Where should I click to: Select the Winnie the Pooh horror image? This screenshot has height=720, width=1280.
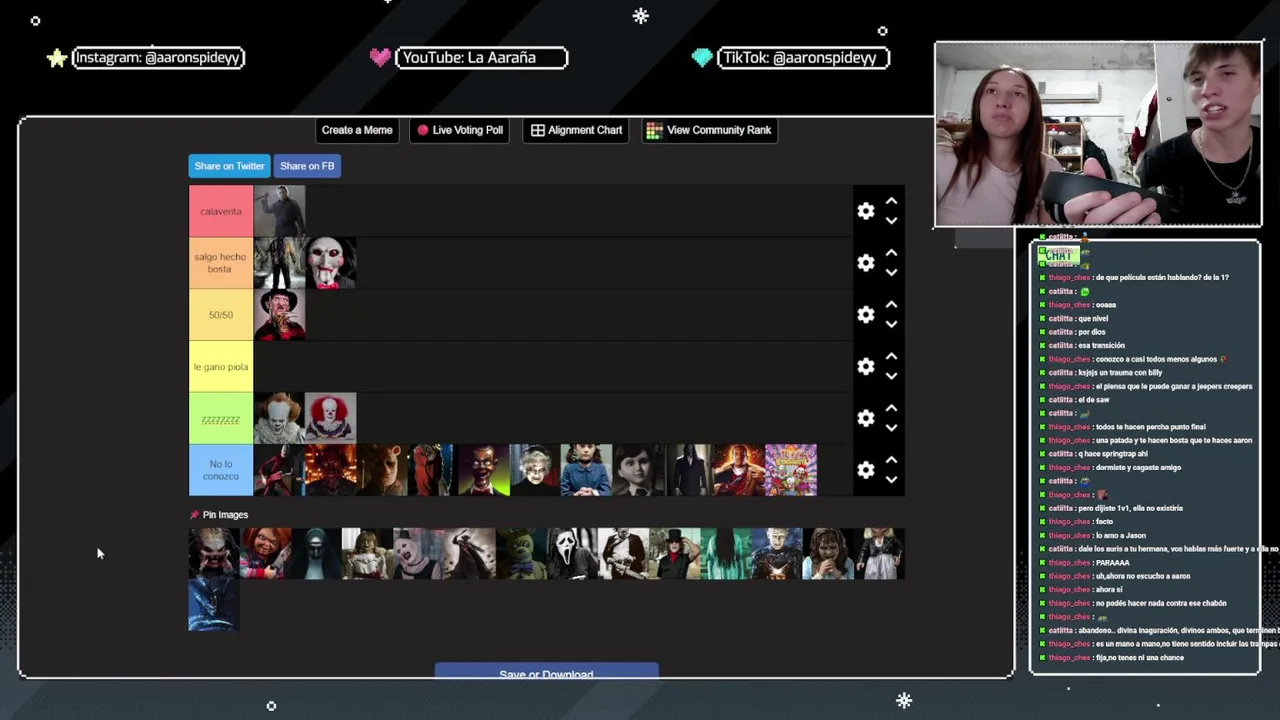click(382, 470)
